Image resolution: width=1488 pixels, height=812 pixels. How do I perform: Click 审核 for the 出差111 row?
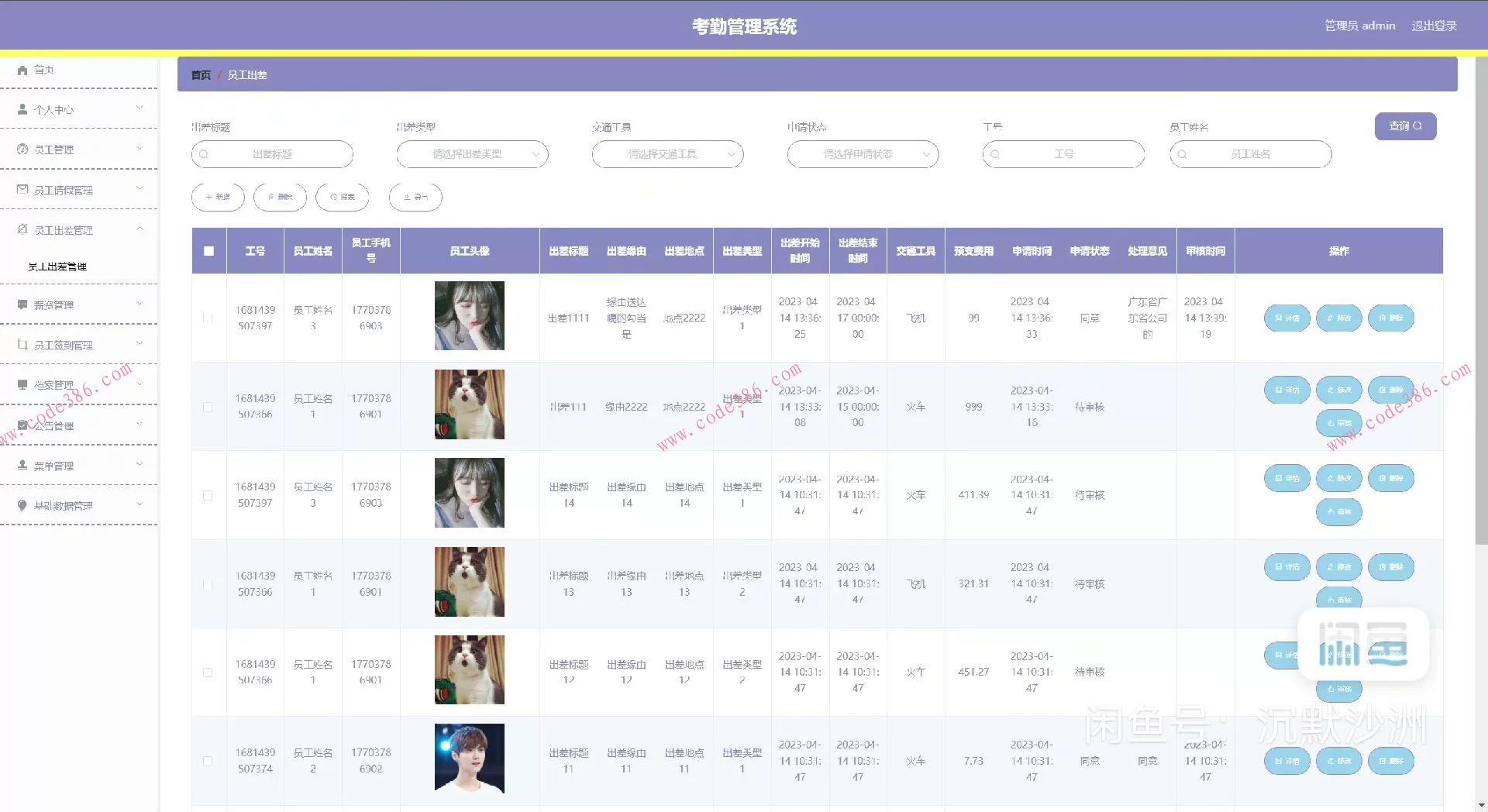tap(1339, 423)
